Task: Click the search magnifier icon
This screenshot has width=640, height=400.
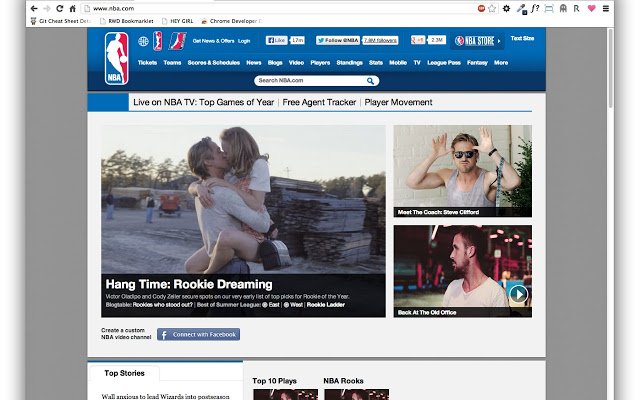Action: [x=370, y=81]
